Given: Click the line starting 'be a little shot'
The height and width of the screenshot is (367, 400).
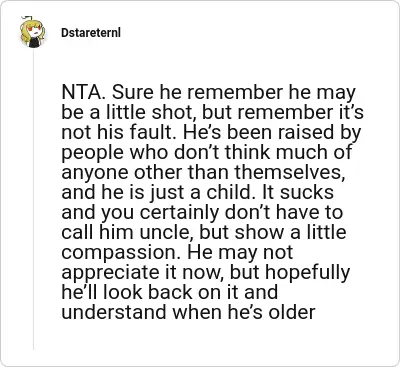Looking at the screenshot, I should [x=212, y=113].
